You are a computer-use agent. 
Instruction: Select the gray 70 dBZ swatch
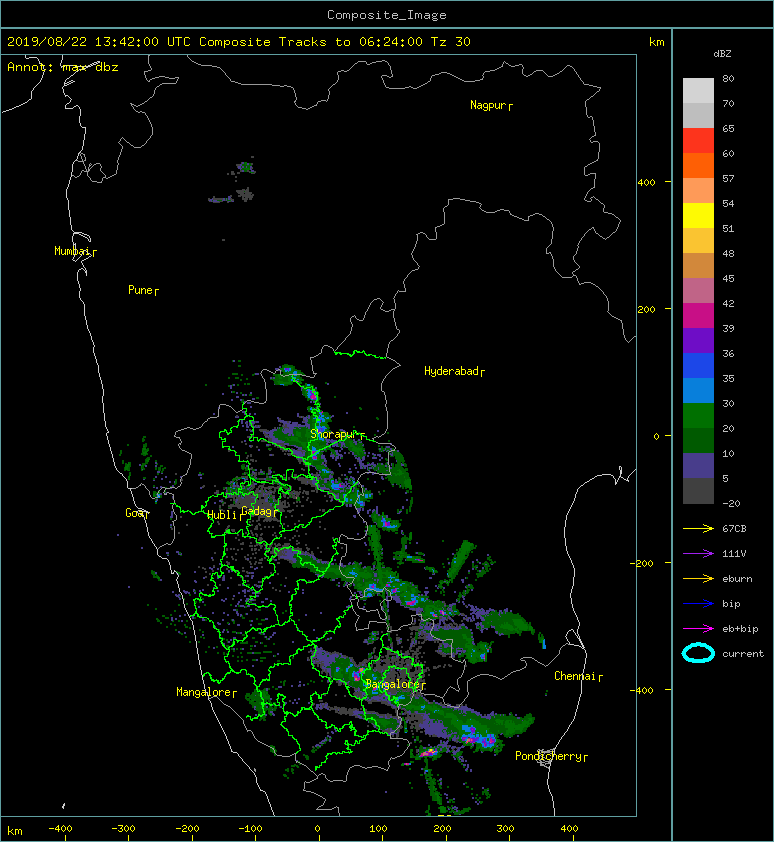(x=698, y=115)
